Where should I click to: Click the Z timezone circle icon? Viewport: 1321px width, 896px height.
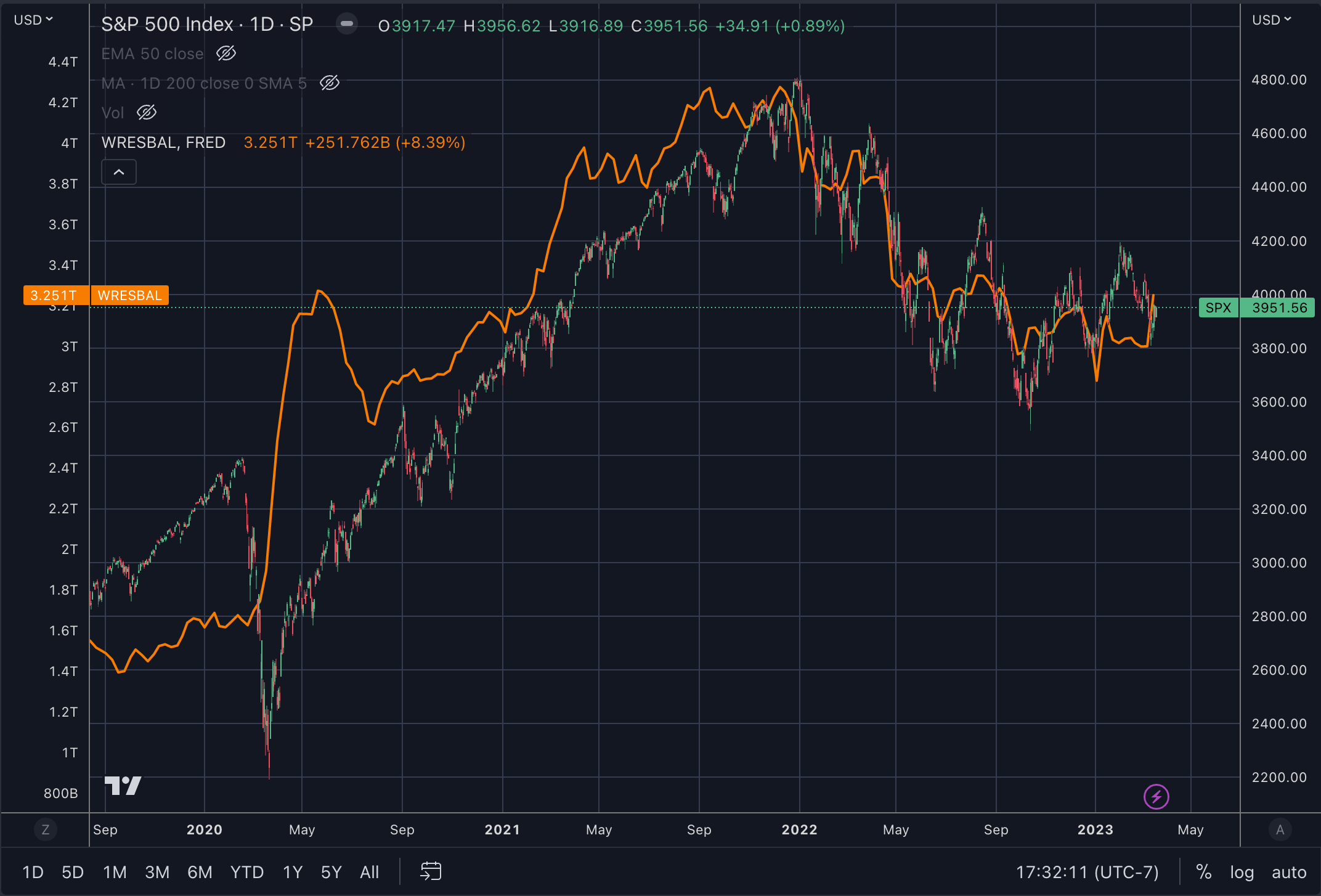tap(45, 829)
